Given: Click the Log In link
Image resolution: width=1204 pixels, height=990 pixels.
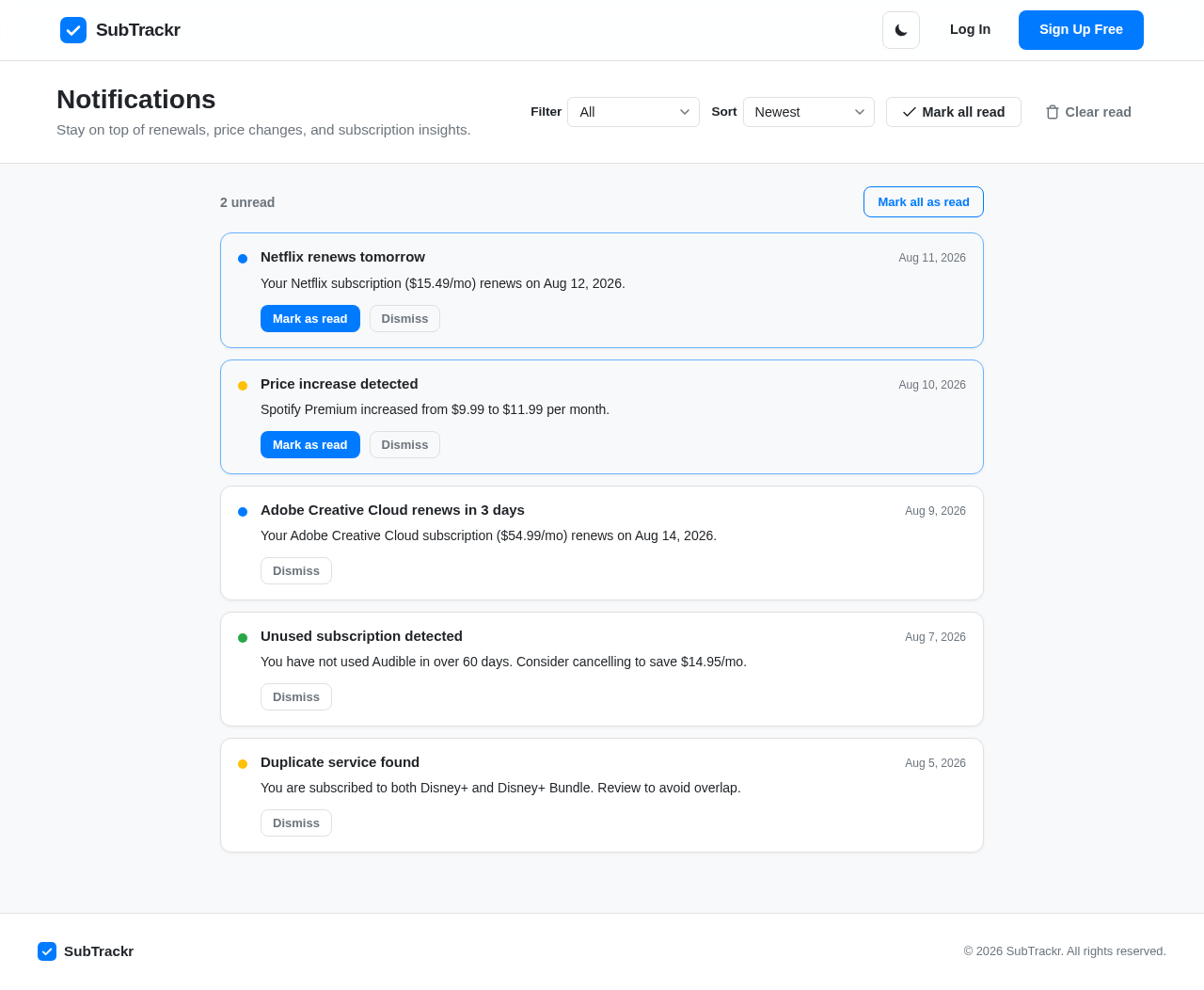Looking at the screenshot, I should (x=970, y=29).
